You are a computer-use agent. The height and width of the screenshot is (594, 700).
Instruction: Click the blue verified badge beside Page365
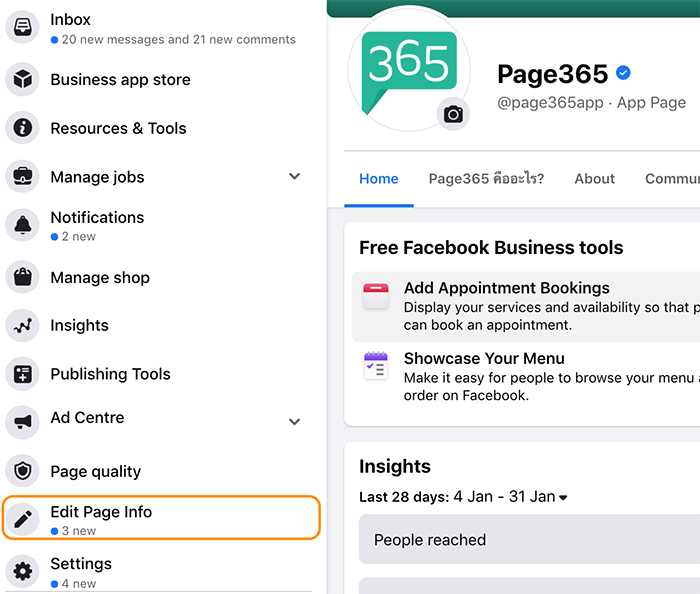coord(623,72)
